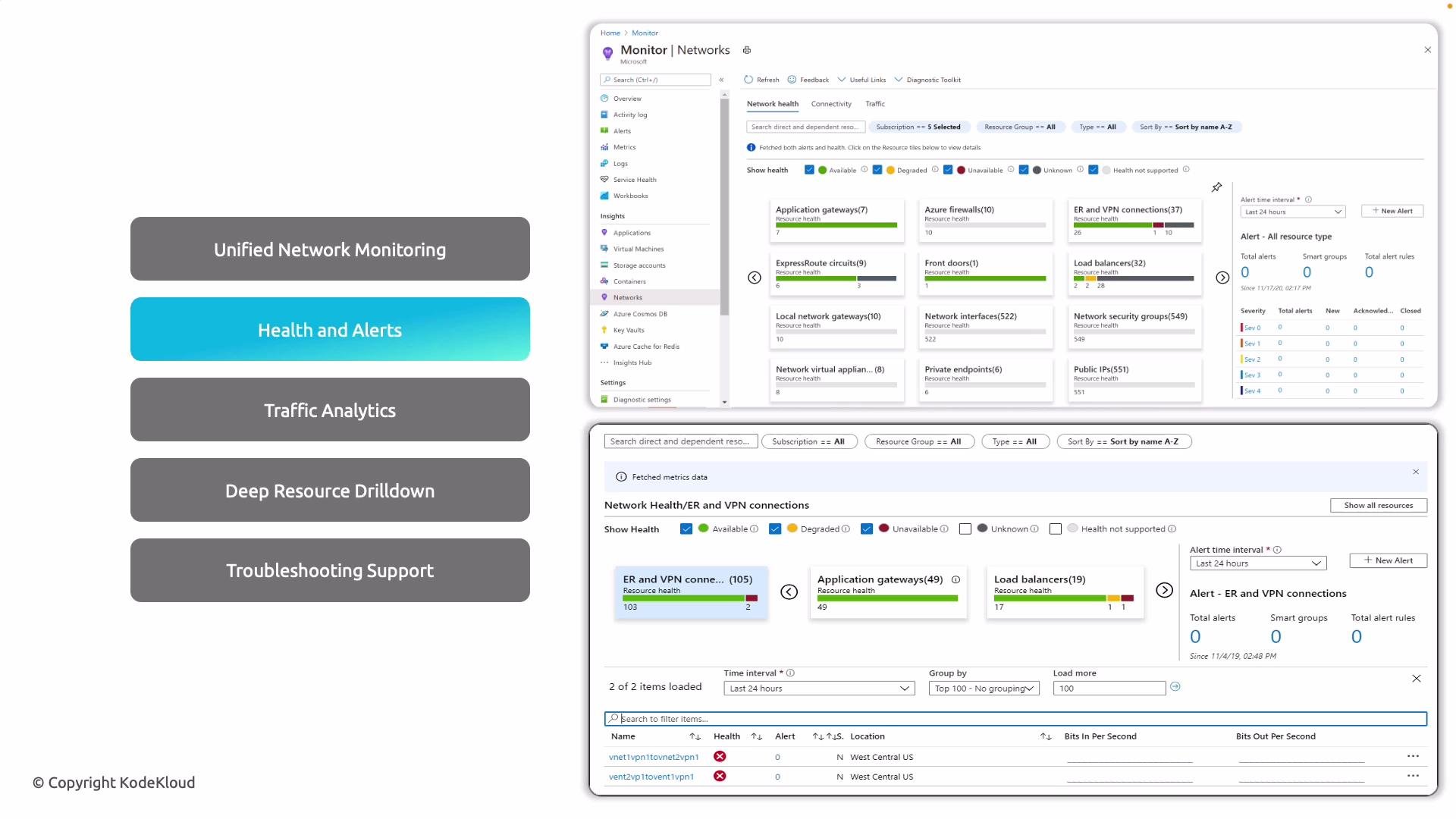1456x819 pixels.
Task: Uncheck Unavailable health in top panel
Action: [x=948, y=170]
